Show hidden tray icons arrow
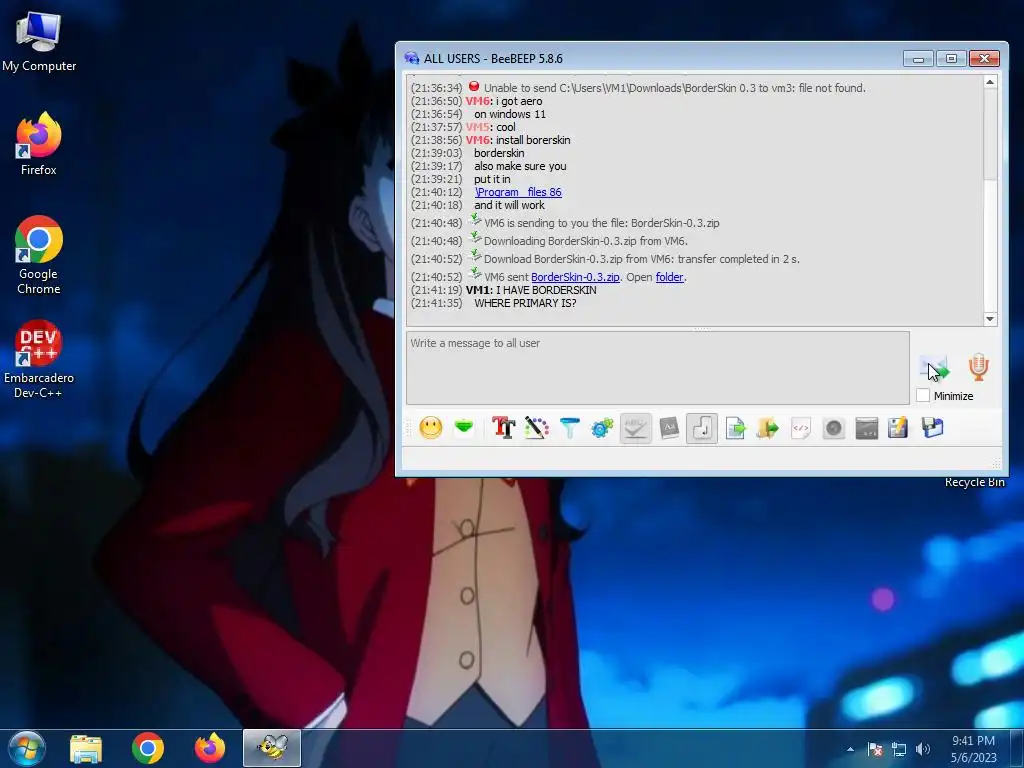1024x768 pixels. [850, 749]
